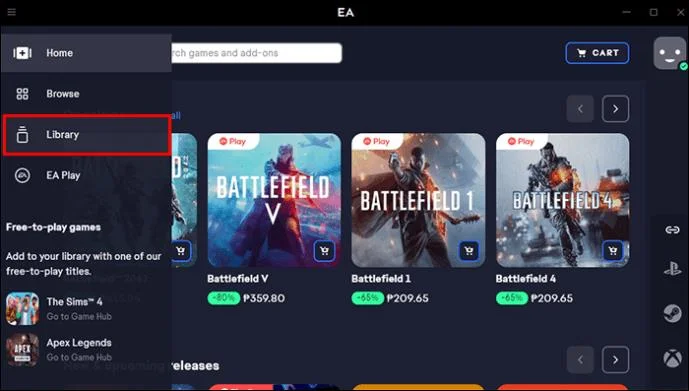
Task: Click the Free-to-play games heading
Action: pyautogui.click(x=53, y=227)
